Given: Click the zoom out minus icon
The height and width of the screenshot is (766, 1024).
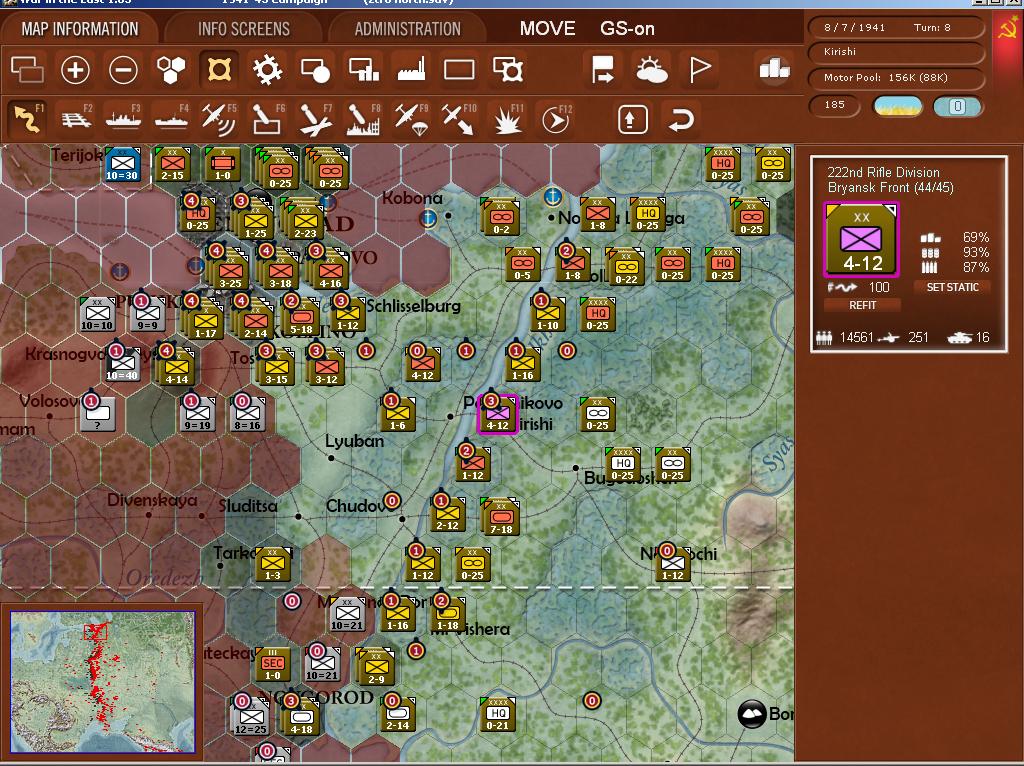Looking at the screenshot, I should pyautogui.click(x=123, y=69).
